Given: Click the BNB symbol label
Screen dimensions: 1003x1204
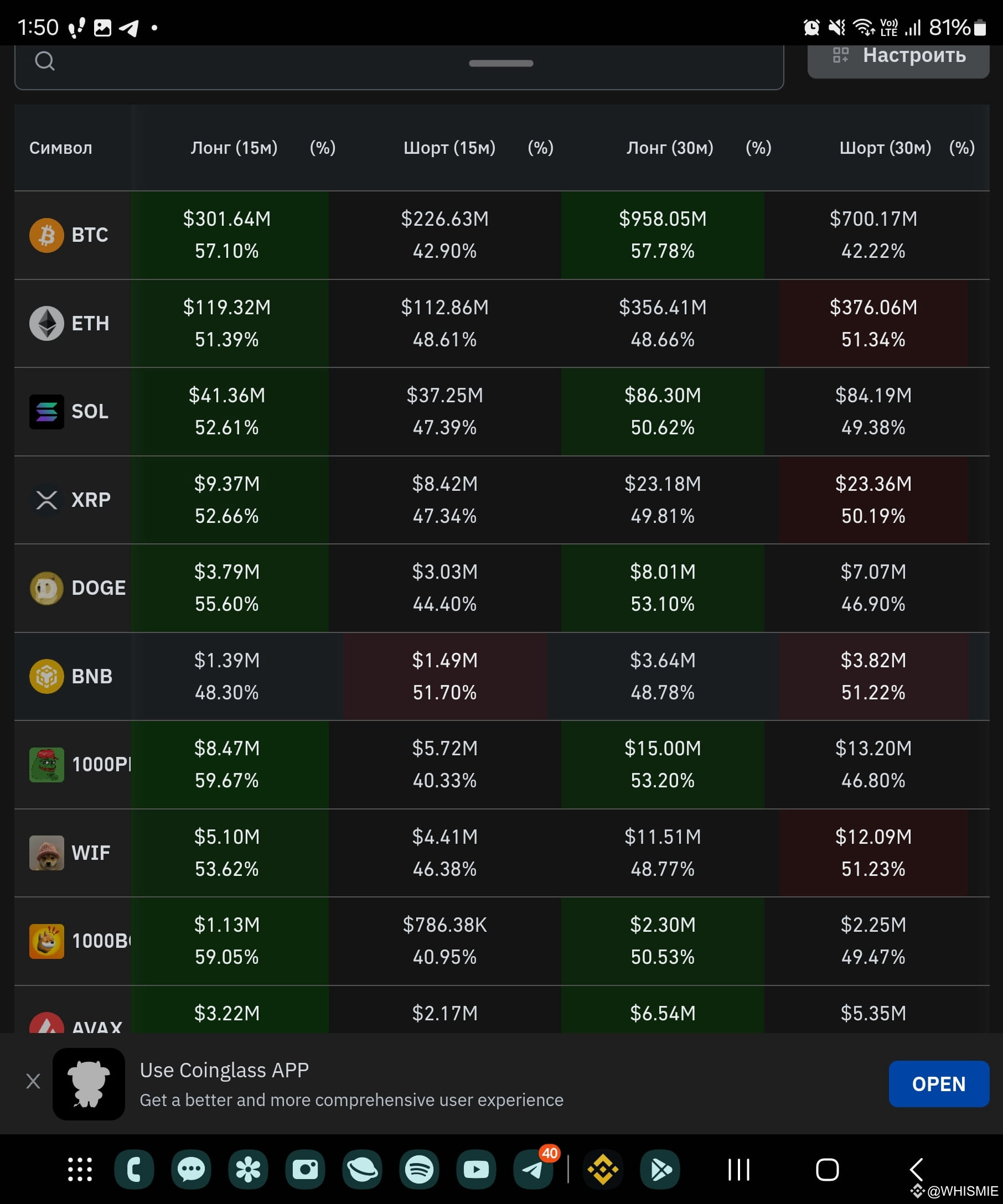Looking at the screenshot, I should click(92, 677).
